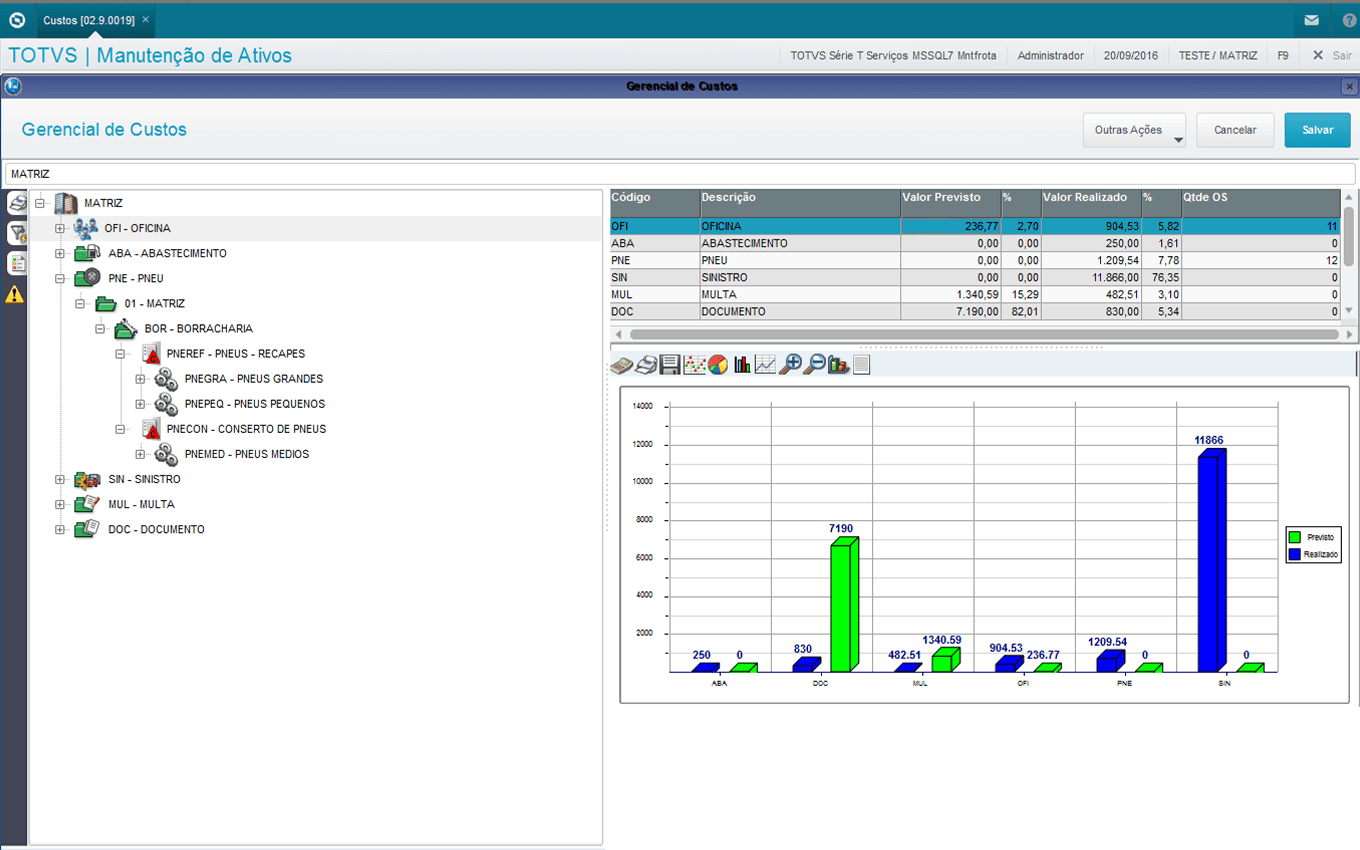Click the MATRIZ text field
This screenshot has height=850, width=1360.
point(680,174)
